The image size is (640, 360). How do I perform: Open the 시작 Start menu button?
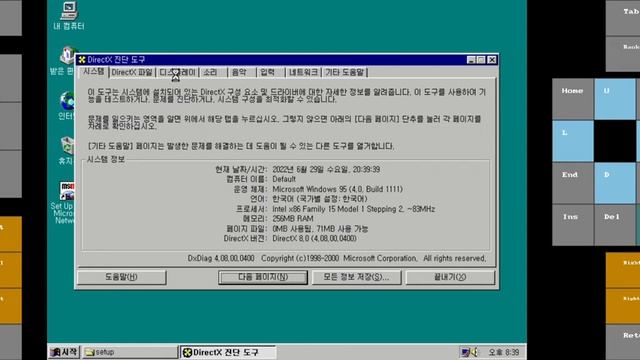[64, 352]
